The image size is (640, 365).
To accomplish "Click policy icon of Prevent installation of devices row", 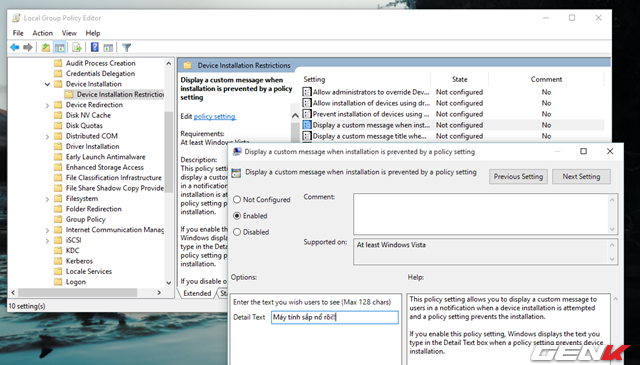I will click(x=307, y=114).
